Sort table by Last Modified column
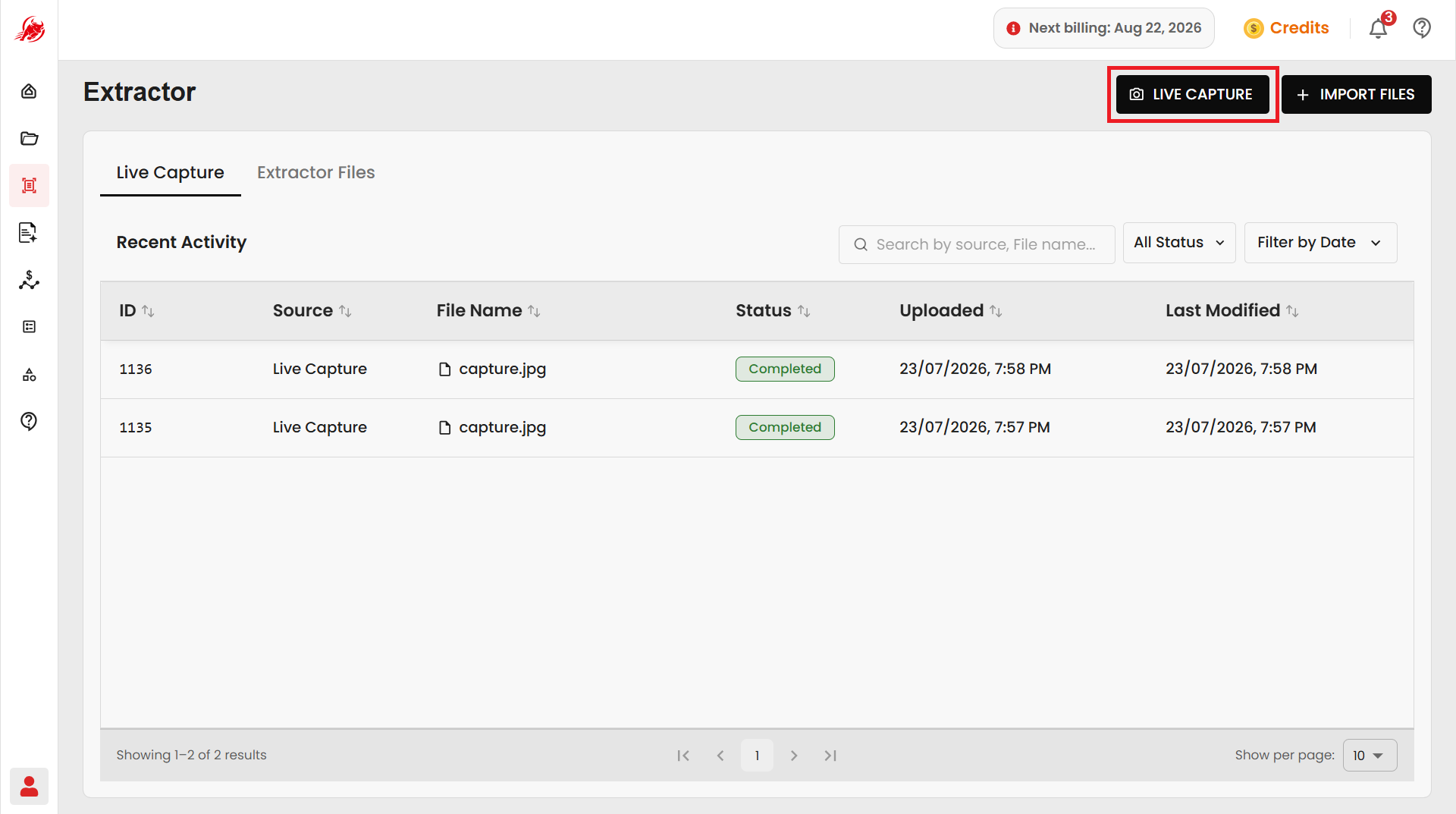1456x814 pixels. pos(1292,311)
